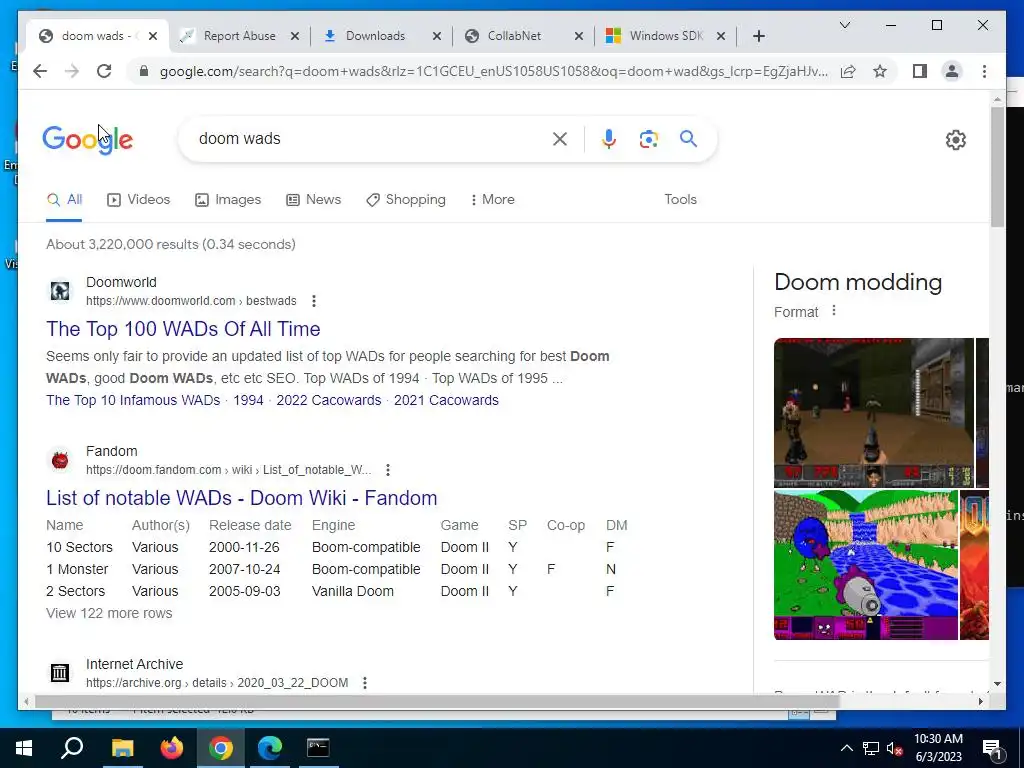The width and height of the screenshot is (1024, 768).
Task: Open more options for Fandom result
Action: 388,470
